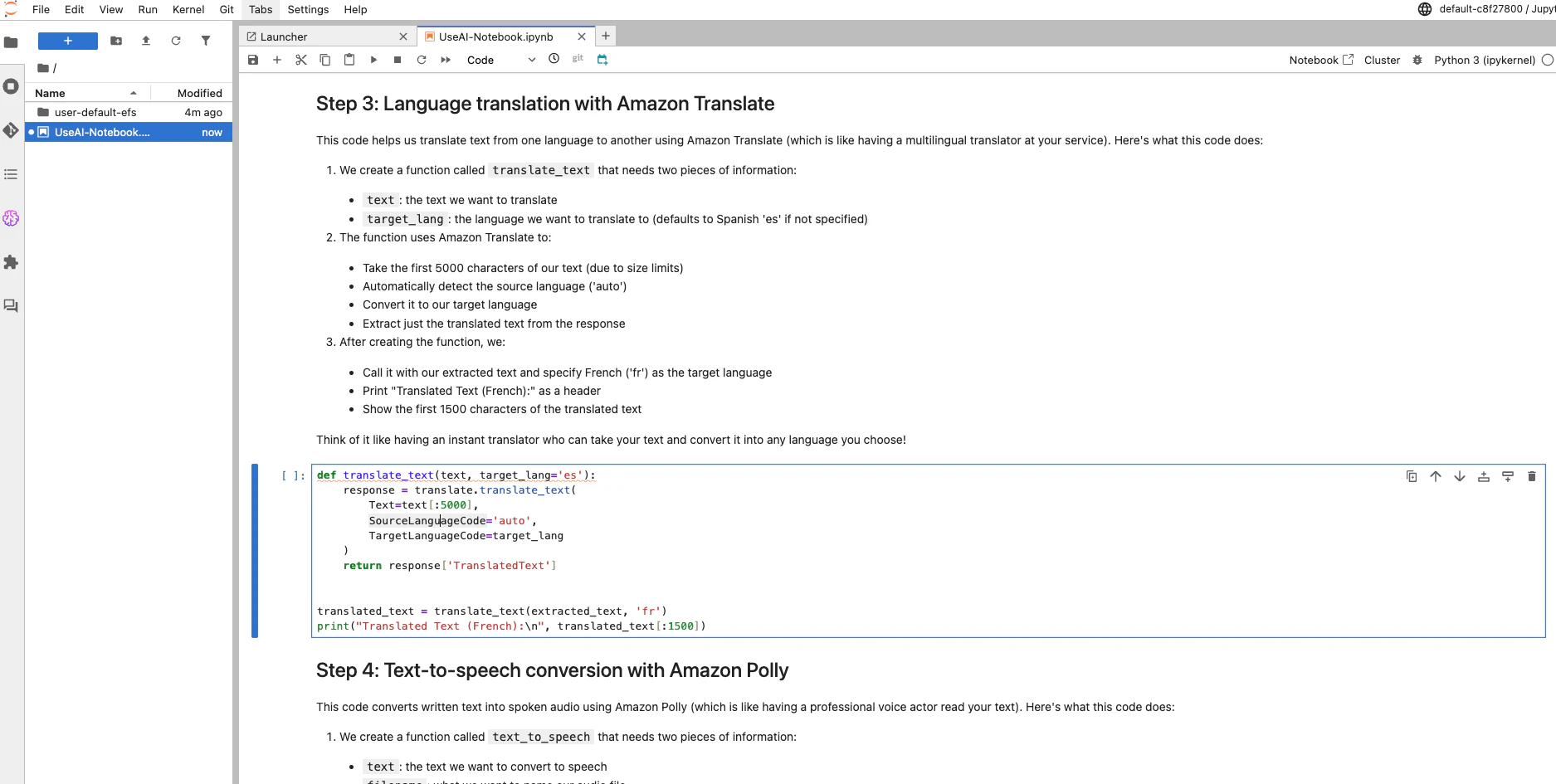Cut the selected cell with scissors

click(301, 60)
